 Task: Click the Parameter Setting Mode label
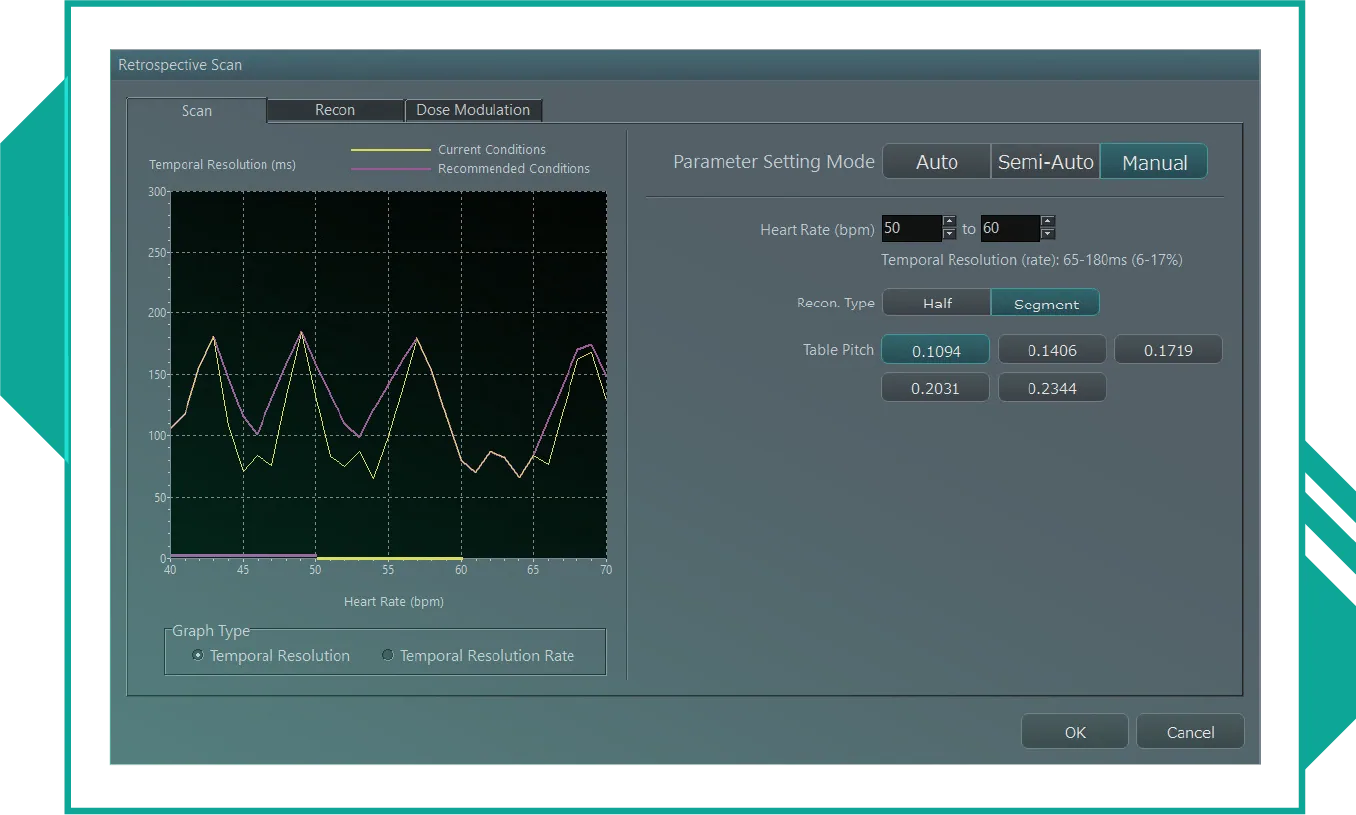pos(774,162)
